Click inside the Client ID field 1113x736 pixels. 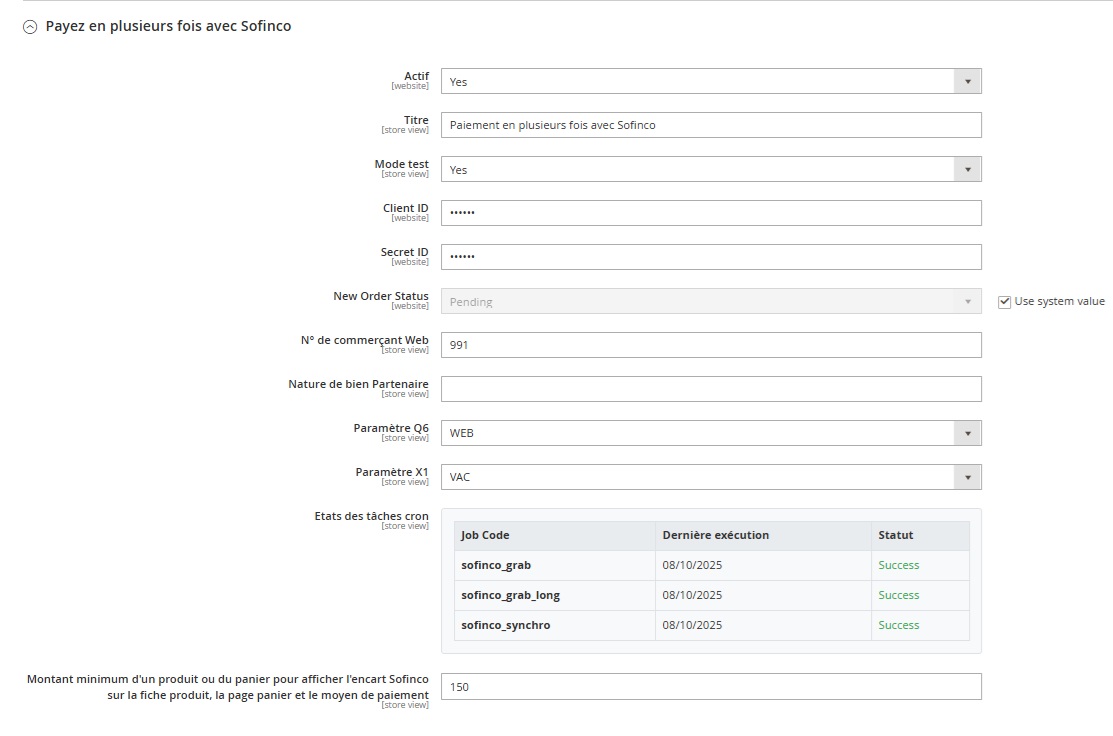(x=710, y=213)
